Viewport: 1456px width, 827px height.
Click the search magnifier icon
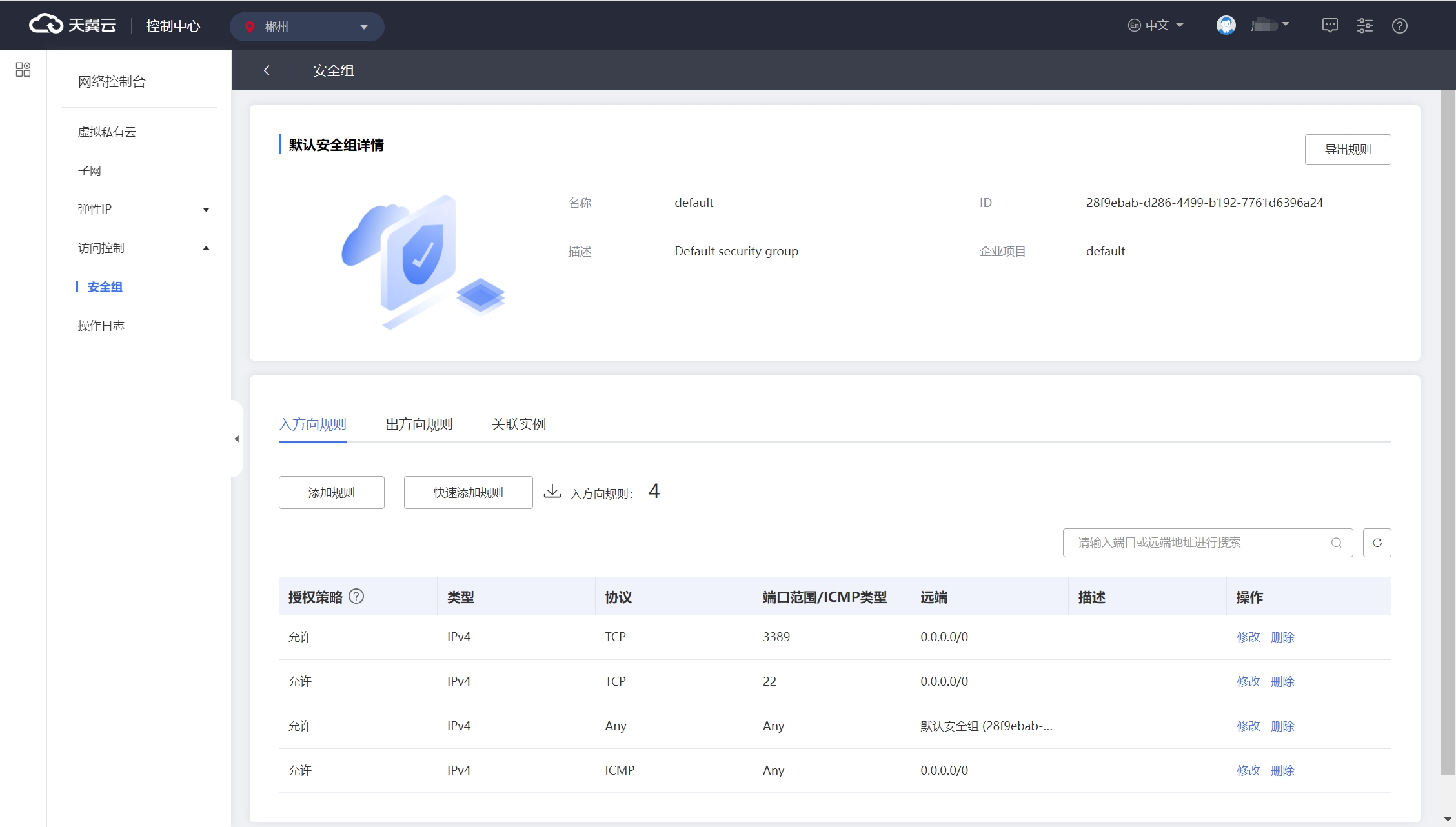[x=1336, y=543]
